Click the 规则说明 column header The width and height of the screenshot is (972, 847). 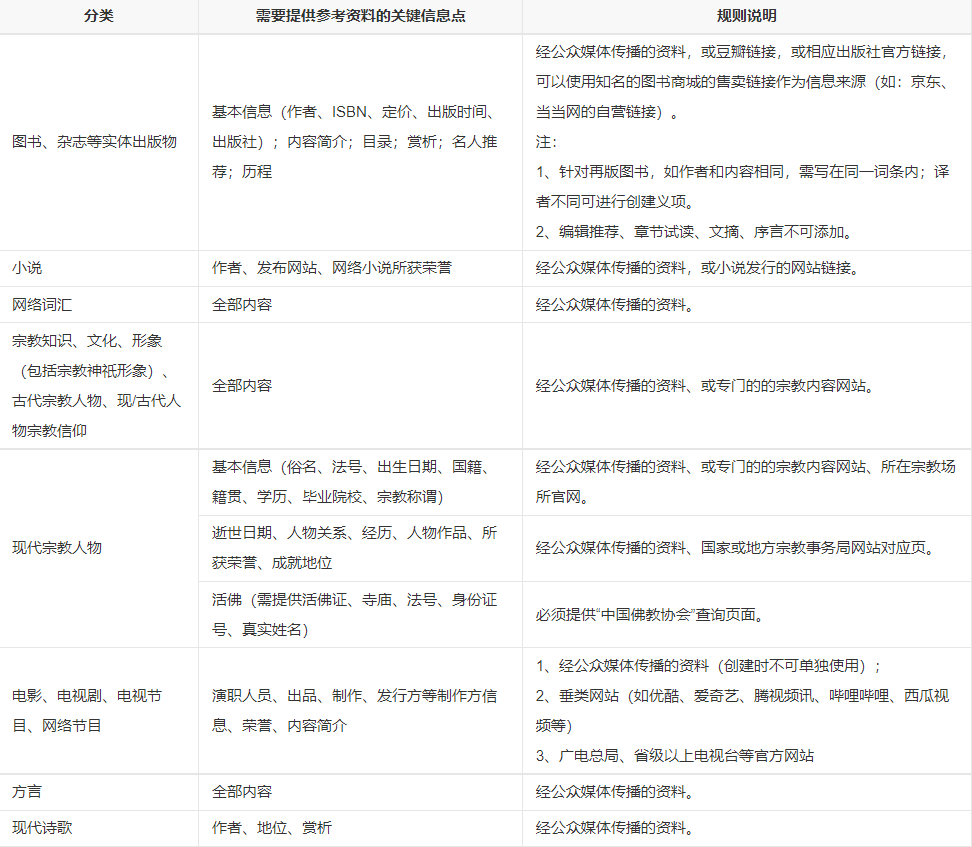pos(746,16)
